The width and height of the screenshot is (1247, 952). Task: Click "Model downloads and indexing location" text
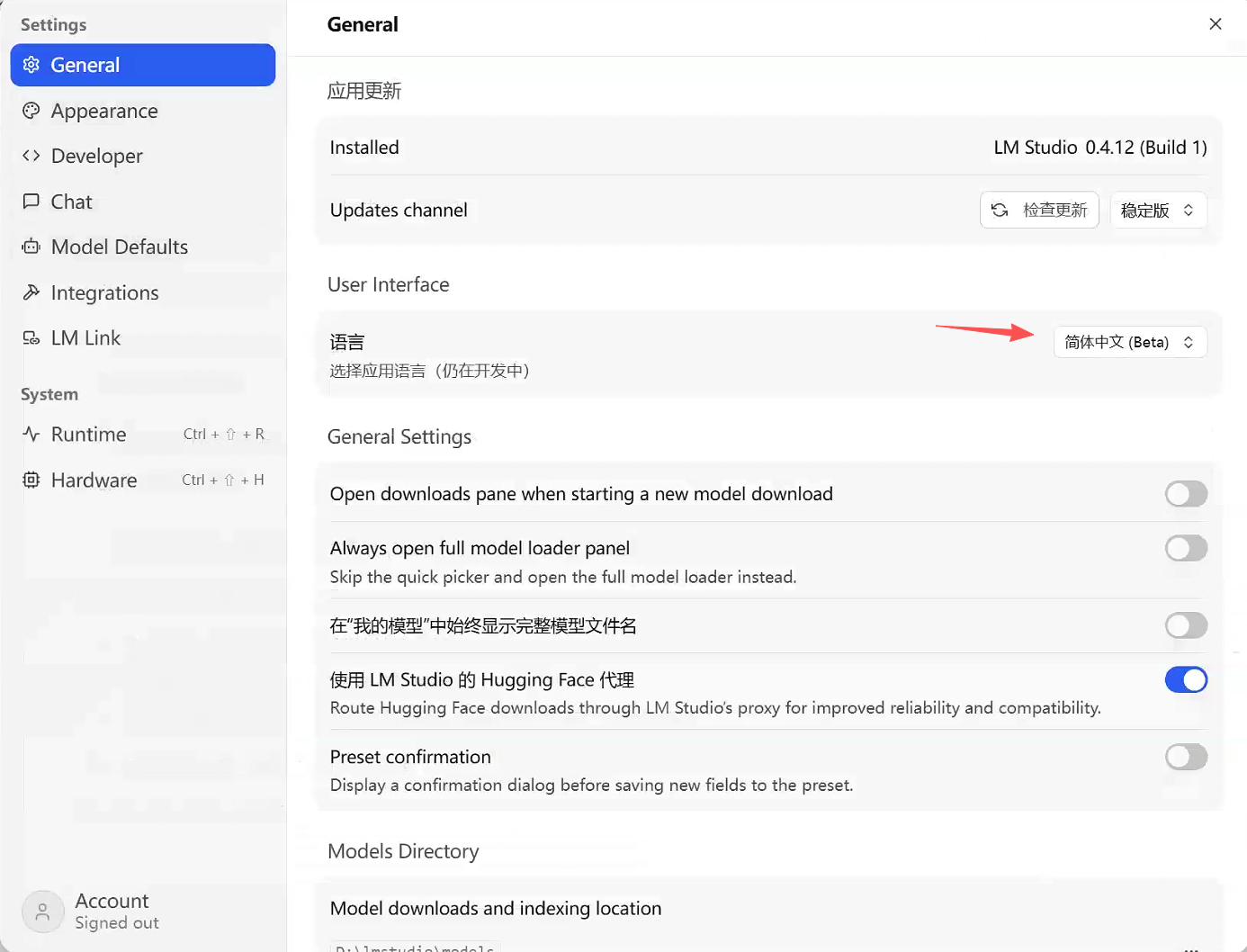click(x=496, y=909)
